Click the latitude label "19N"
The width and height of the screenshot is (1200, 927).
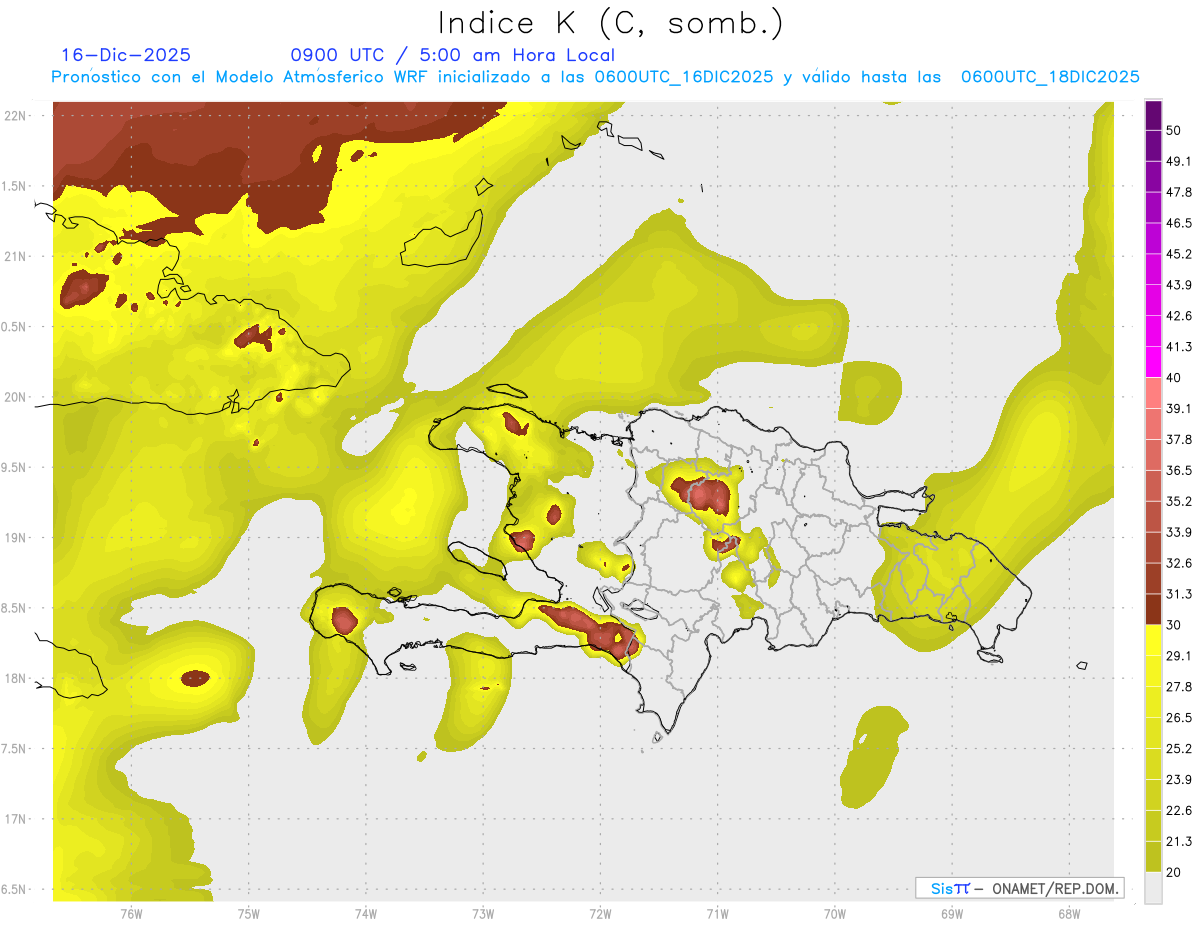pyautogui.click(x=16, y=538)
